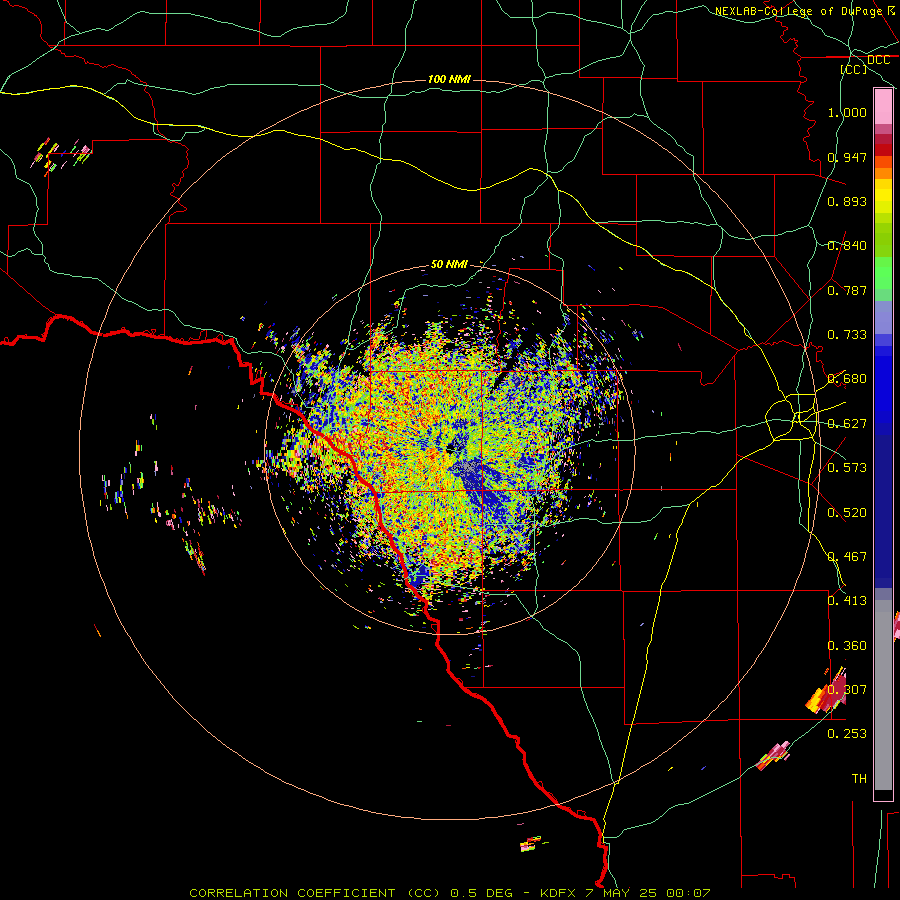Pick the gray swatch beside 0.253
Image resolution: width=900 pixels, height=900 pixels.
pyautogui.click(x=883, y=700)
